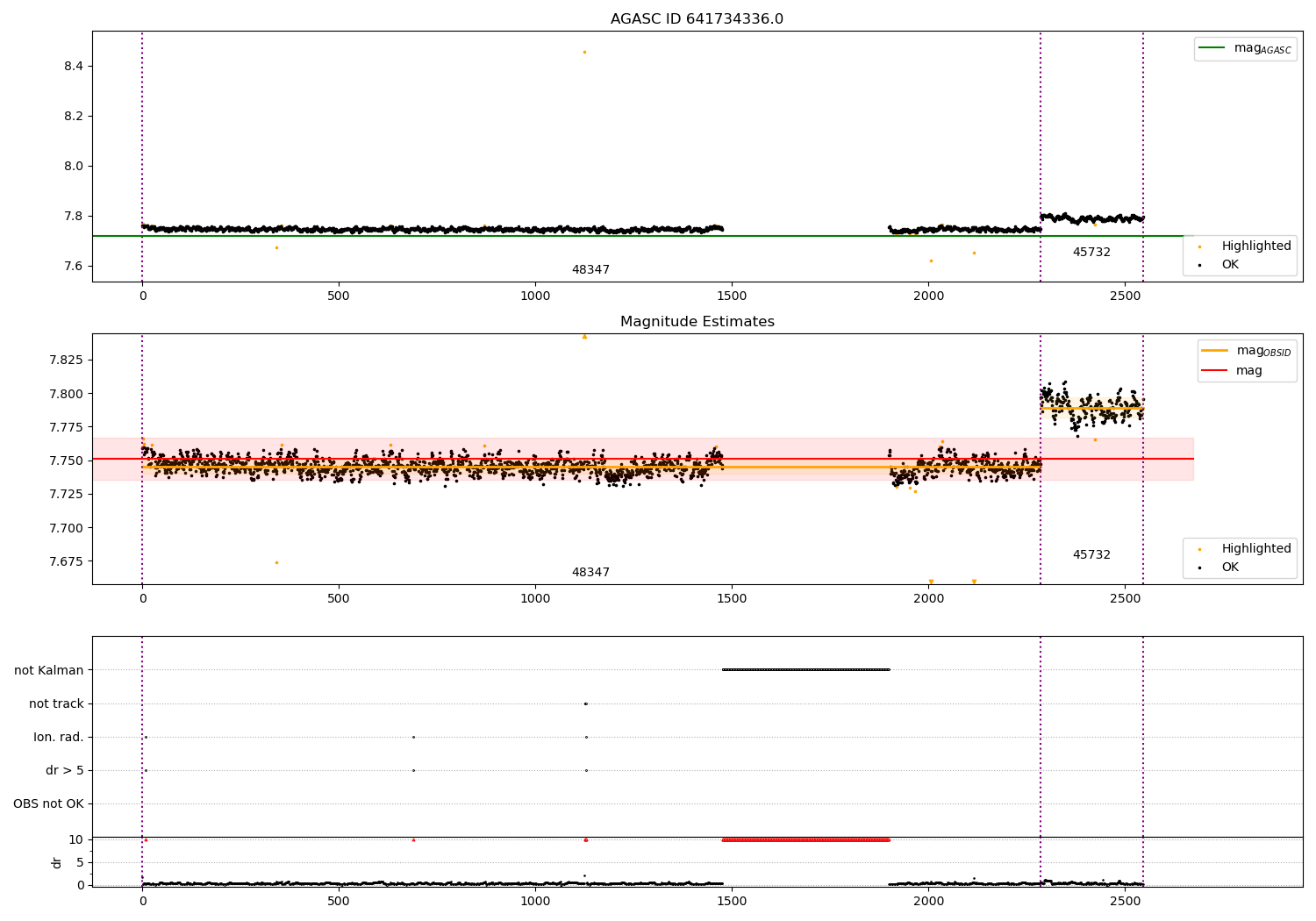Image resolution: width=1316 pixels, height=921 pixels.
Task: Click the 8.4 y-axis tick label
Action: point(73,67)
